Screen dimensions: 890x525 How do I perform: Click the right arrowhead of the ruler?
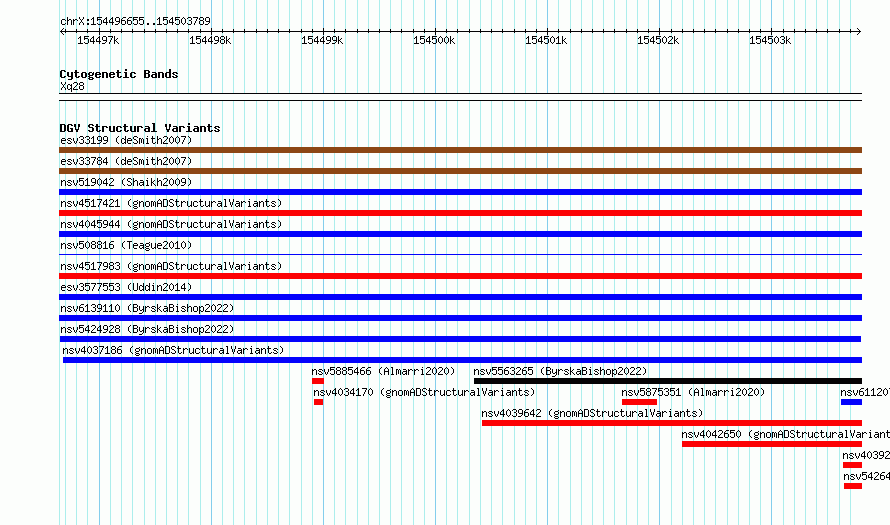pos(859,32)
